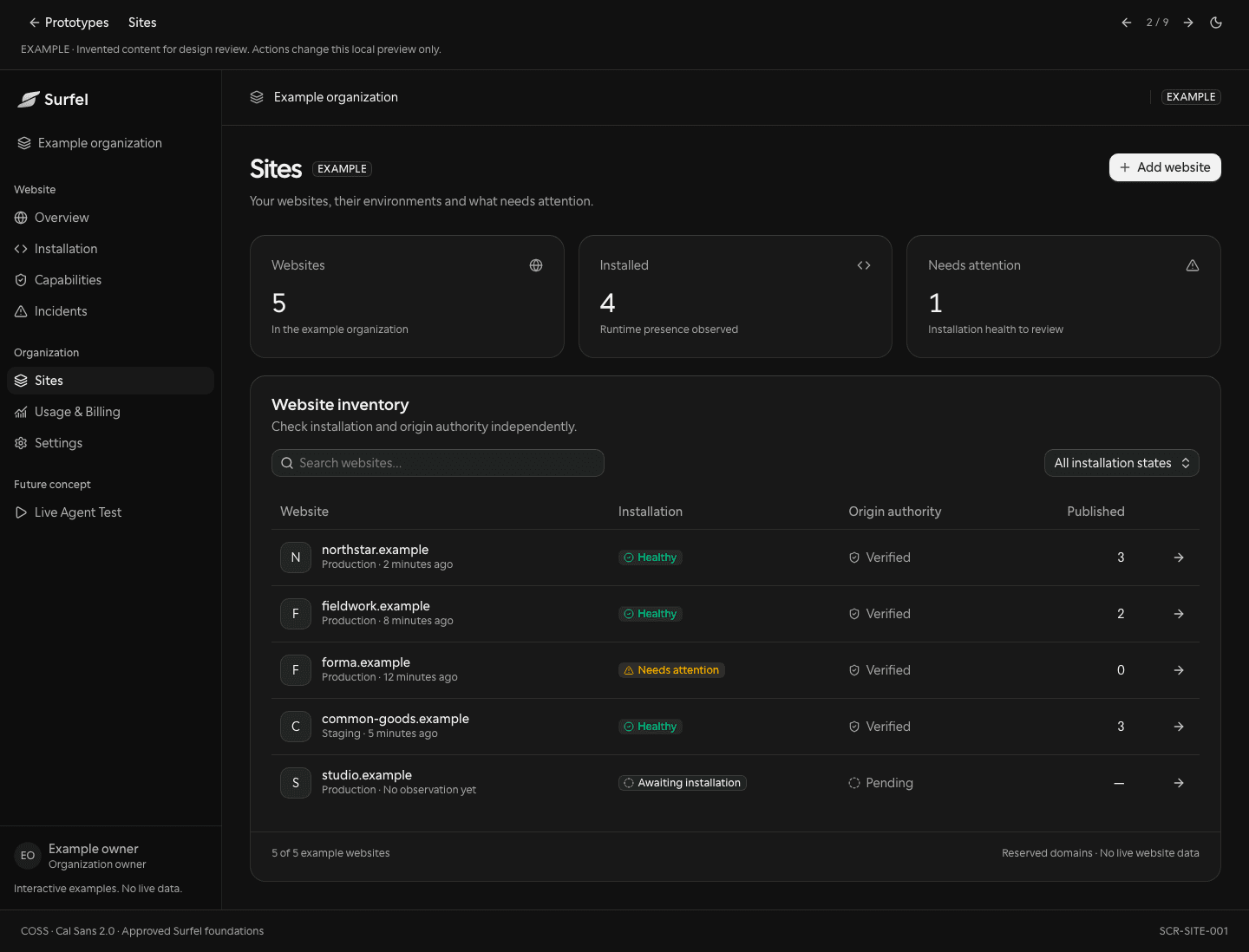Click the EXAMPLE badge in header
Viewport: 1249px width, 952px height.
pos(1191,97)
